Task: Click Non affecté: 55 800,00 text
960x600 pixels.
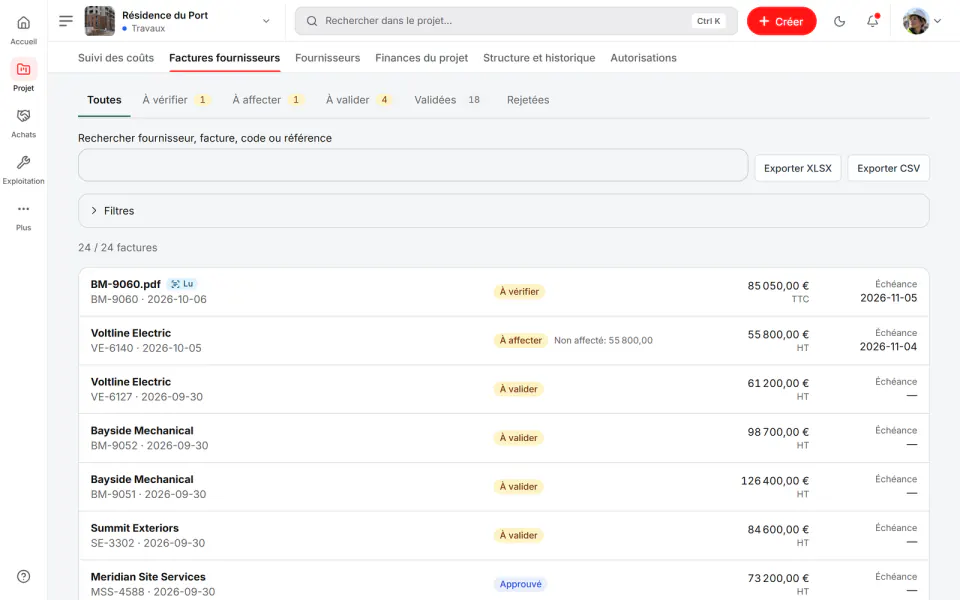Action: click(x=603, y=340)
